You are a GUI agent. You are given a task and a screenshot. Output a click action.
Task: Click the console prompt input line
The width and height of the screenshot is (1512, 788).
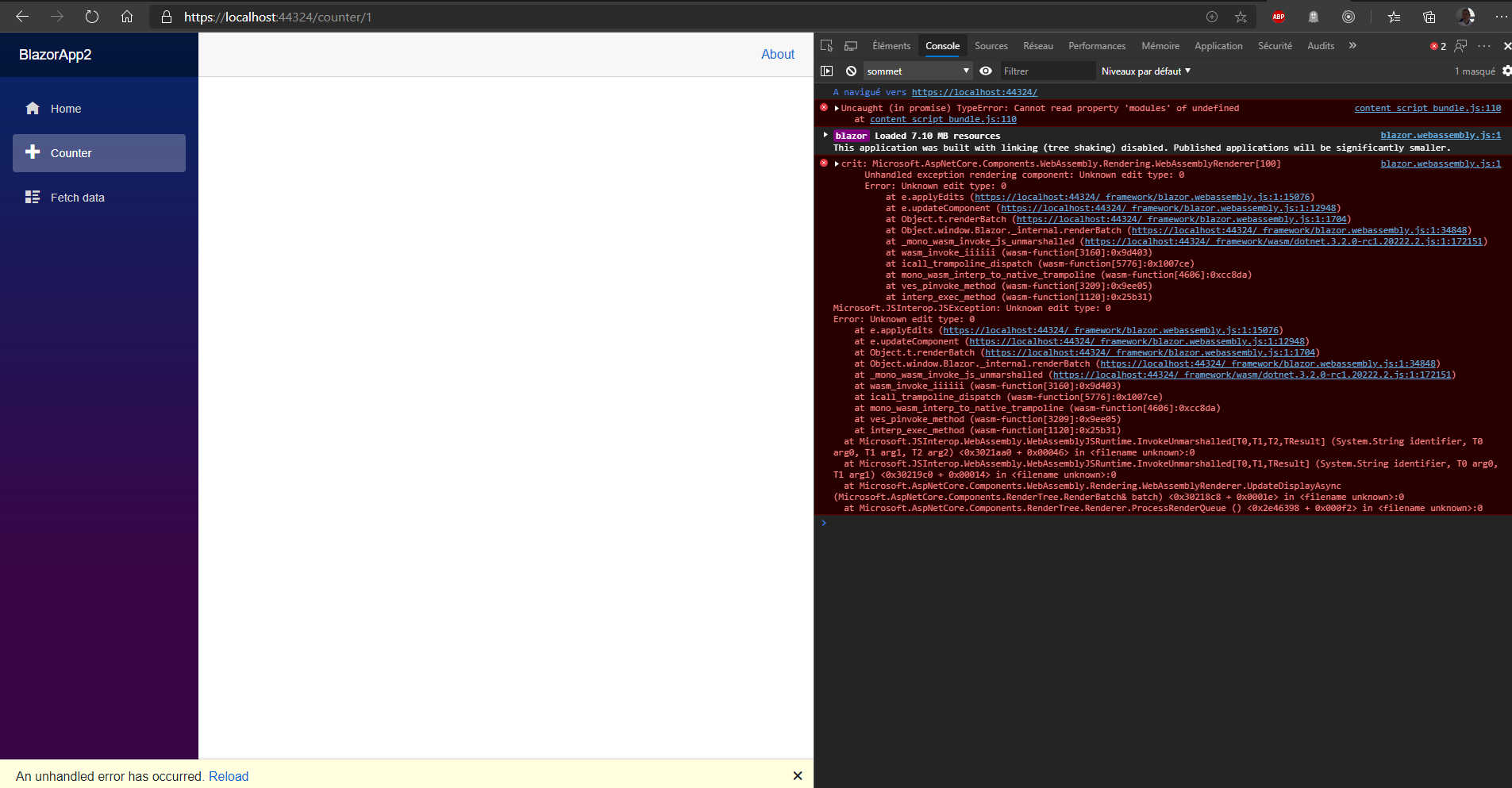(x=1167, y=523)
